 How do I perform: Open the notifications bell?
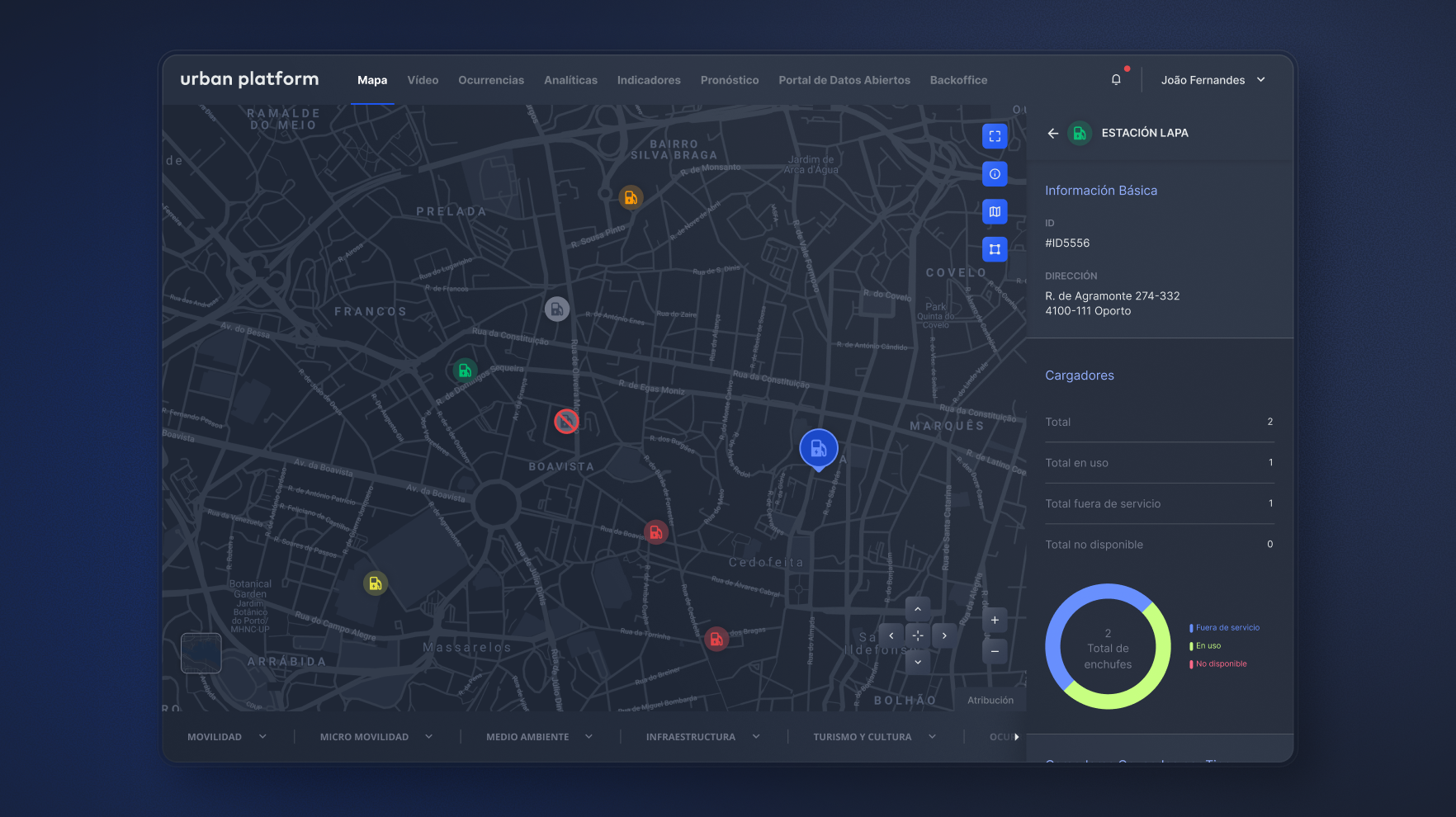click(1116, 80)
